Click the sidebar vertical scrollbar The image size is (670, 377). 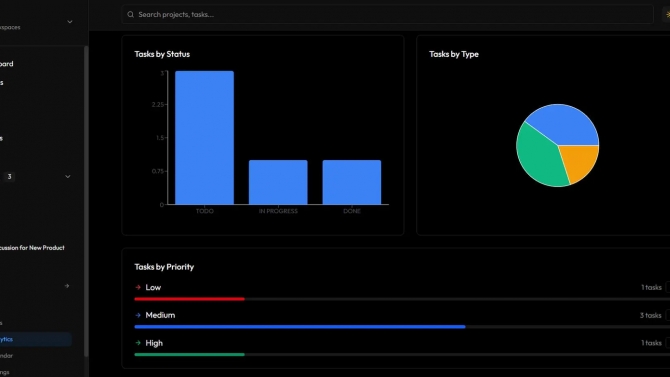pos(86,201)
